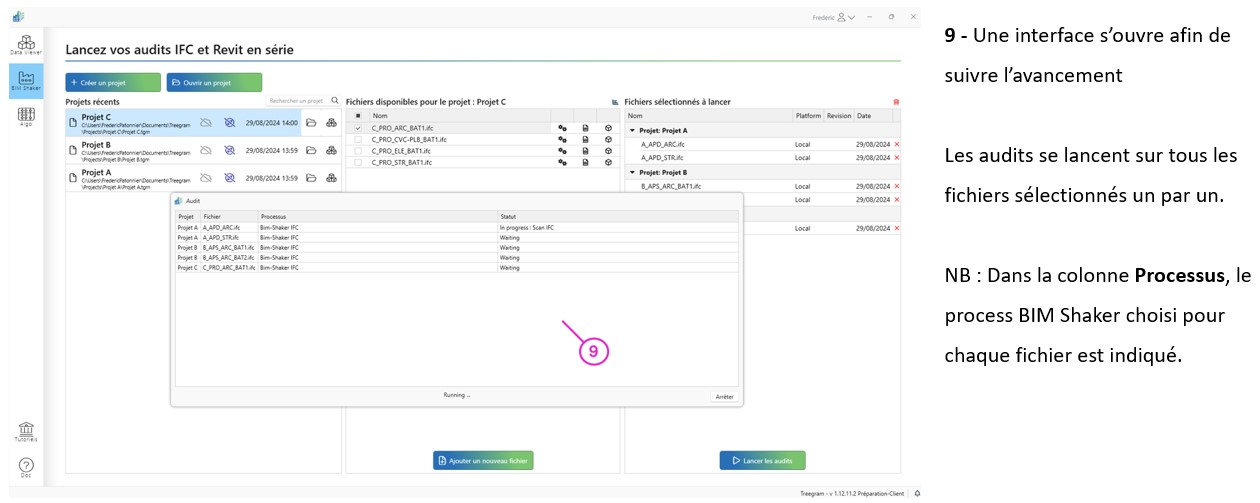The image size is (1260, 503).
Task: Click the folder icon for Projet C
Action: click(x=311, y=123)
